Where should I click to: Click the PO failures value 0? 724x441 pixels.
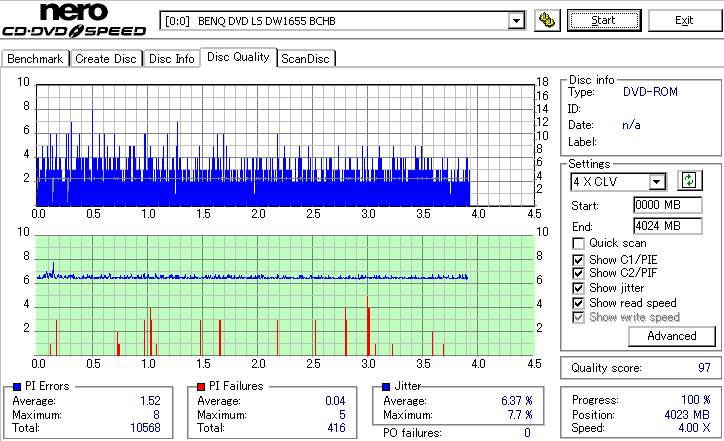pyautogui.click(x=527, y=433)
